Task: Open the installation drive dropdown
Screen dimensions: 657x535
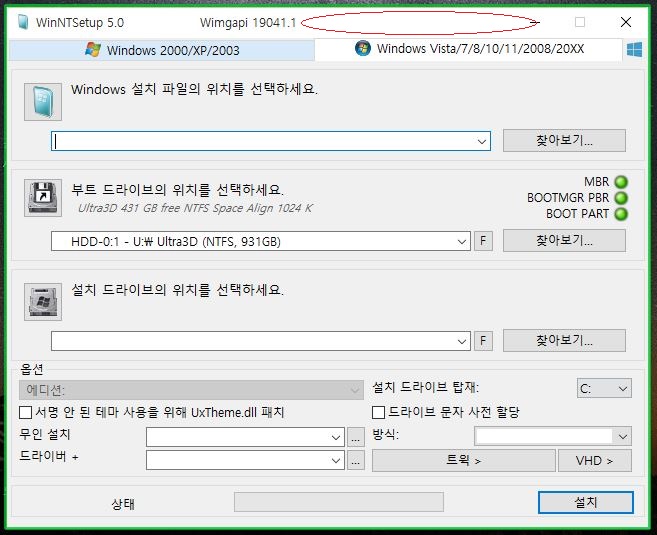Action: pos(462,341)
